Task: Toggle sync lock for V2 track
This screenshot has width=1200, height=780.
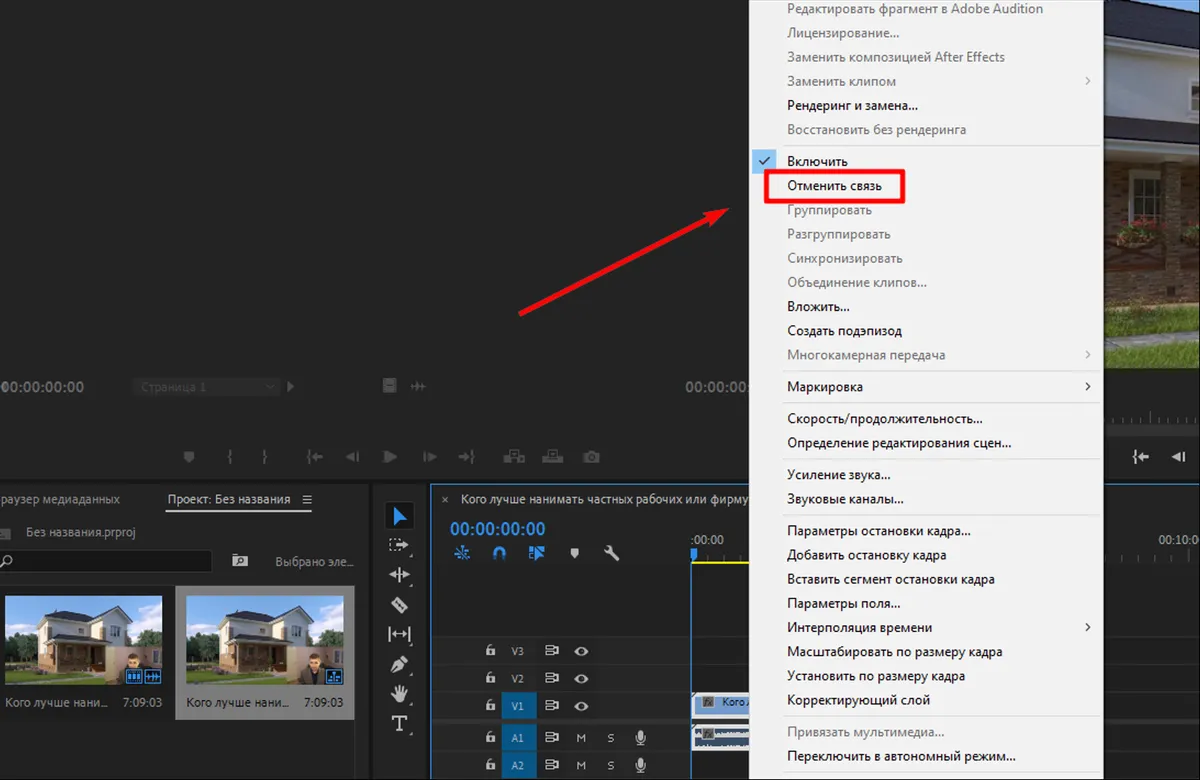Action: [551, 678]
